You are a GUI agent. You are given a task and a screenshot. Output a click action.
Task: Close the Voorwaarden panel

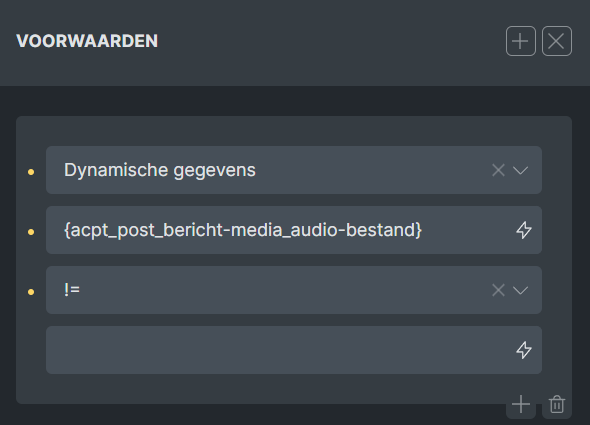[557, 41]
